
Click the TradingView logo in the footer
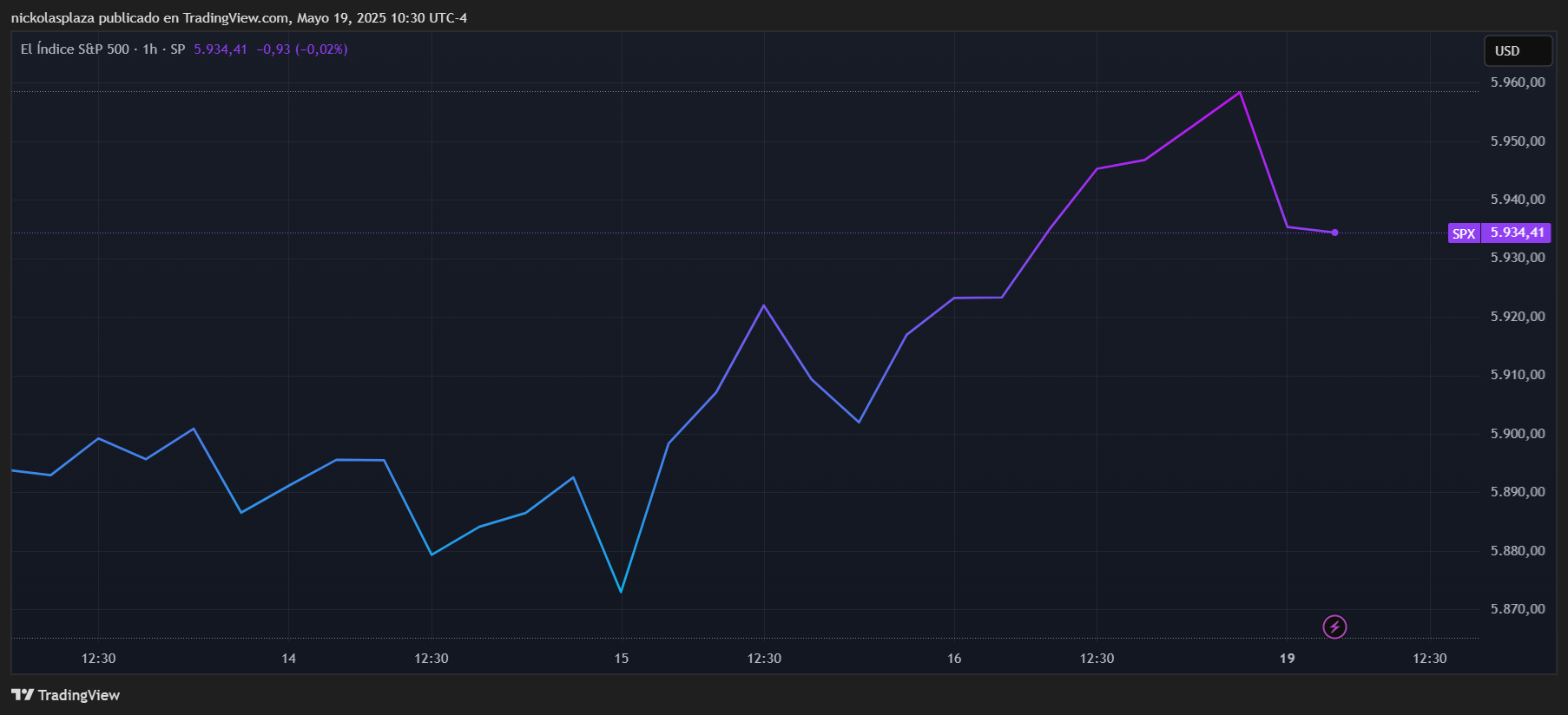click(66, 695)
